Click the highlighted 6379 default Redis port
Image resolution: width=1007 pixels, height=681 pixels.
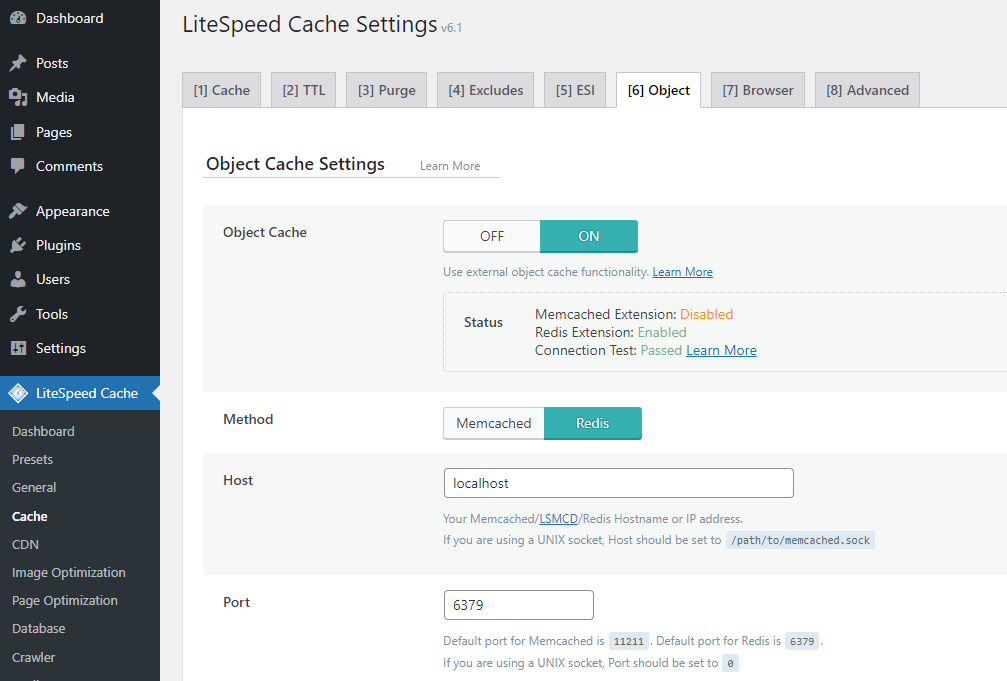802,641
